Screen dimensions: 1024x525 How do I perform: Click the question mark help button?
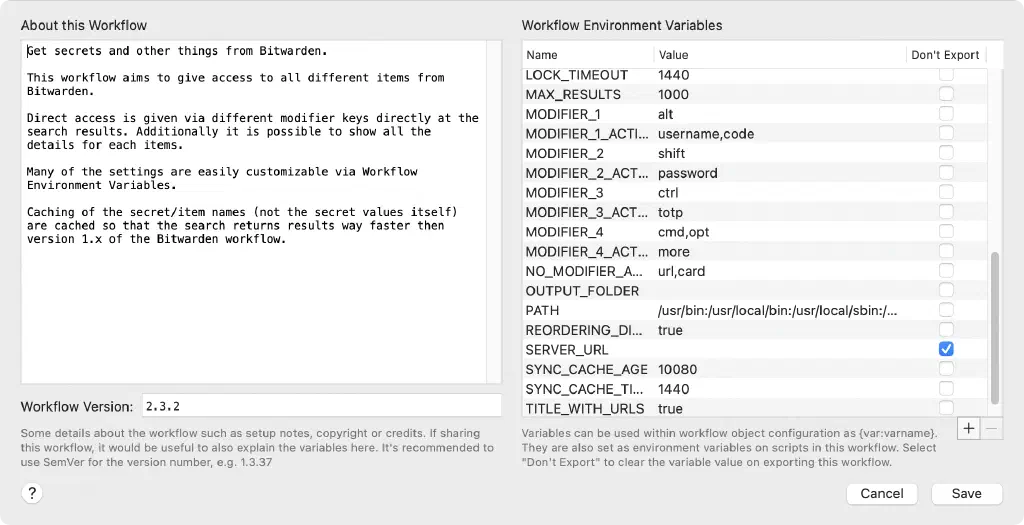(x=32, y=493)
